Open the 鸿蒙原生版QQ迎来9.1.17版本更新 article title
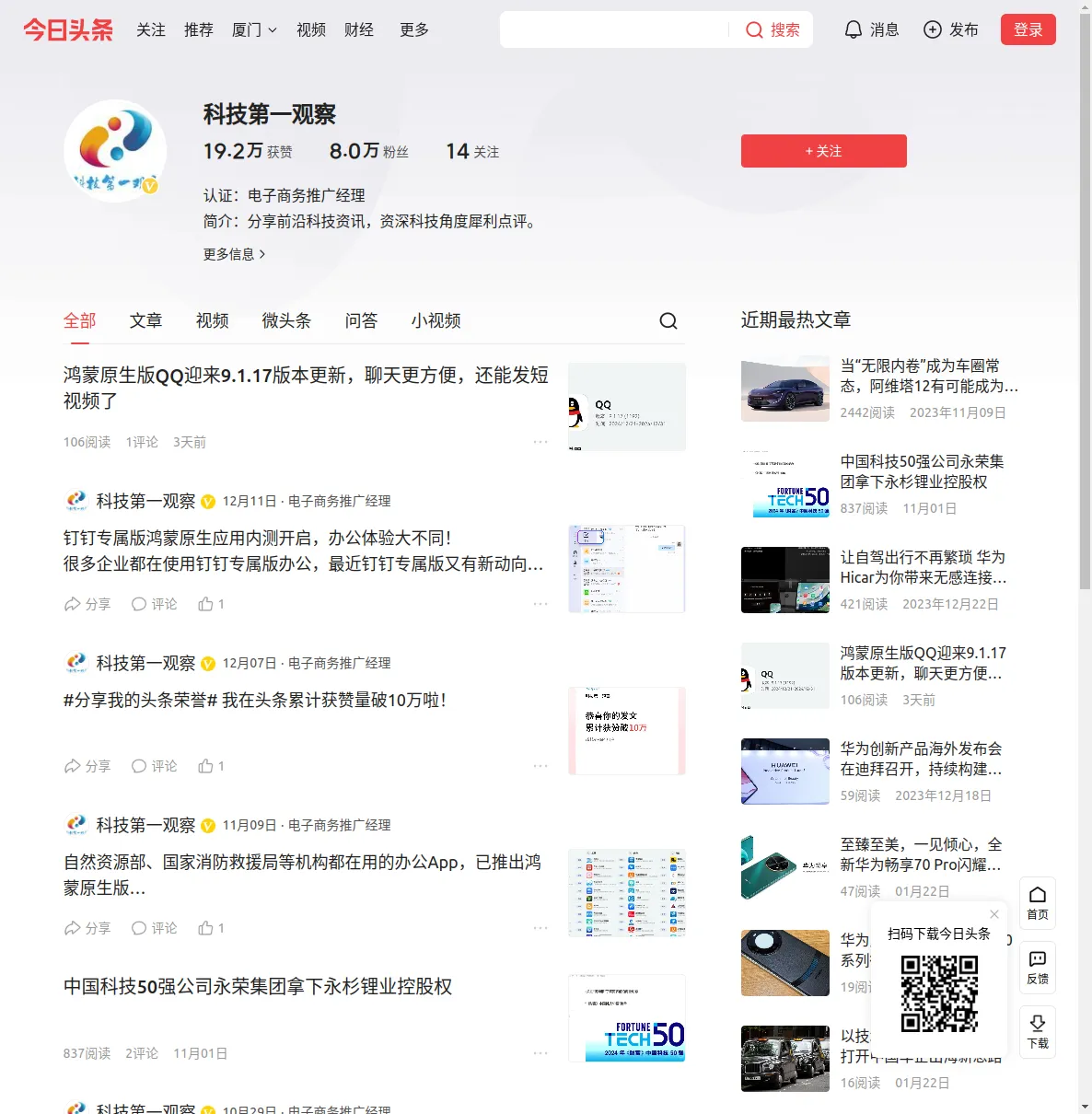Image resolution: width=1092 pixels, height=1114 pixels. coord(306,388)
